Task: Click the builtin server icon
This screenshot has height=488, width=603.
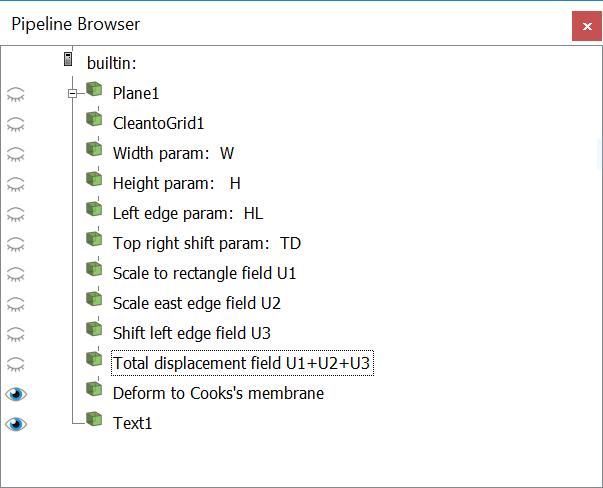Action: coord(68,60)
